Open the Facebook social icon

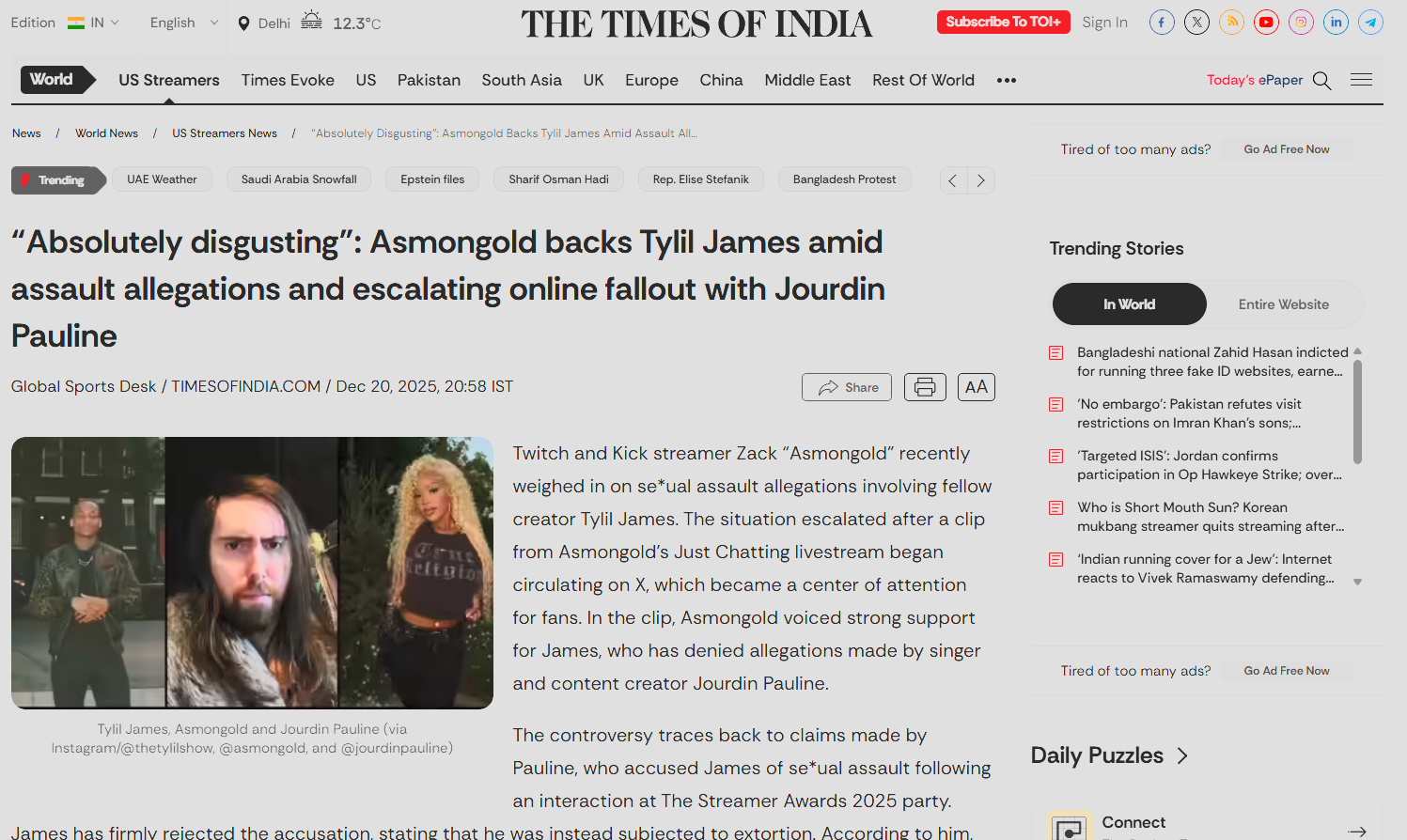click(1162, 23)
